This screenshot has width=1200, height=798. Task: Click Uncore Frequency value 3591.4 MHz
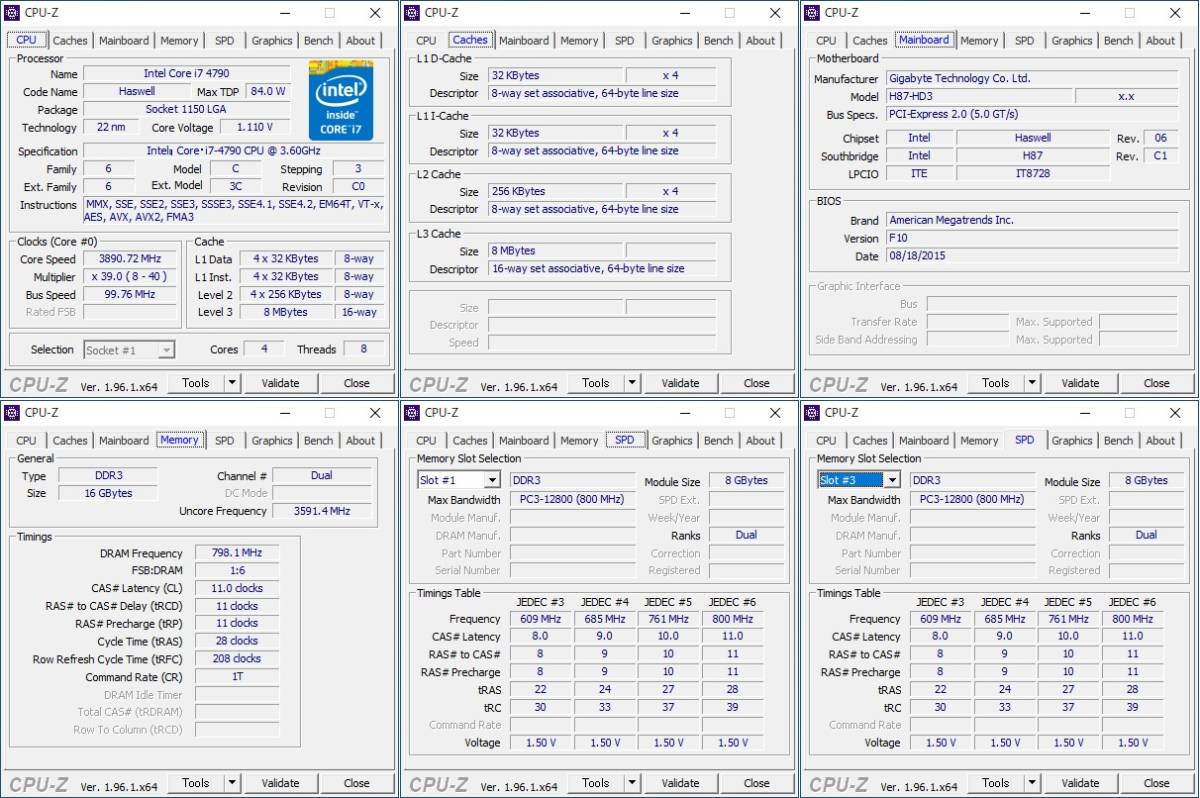pyautogui.click(x=322, y=511)
